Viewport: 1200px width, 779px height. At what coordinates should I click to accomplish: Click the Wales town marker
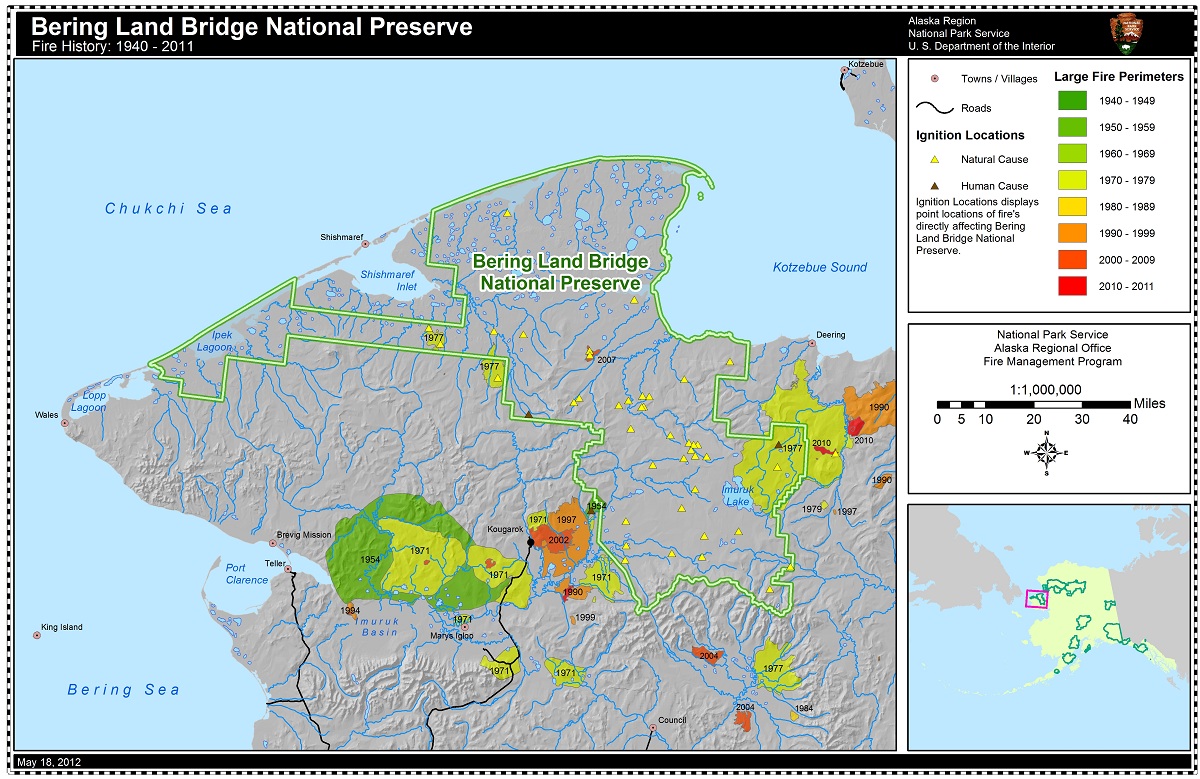(65, 423)
